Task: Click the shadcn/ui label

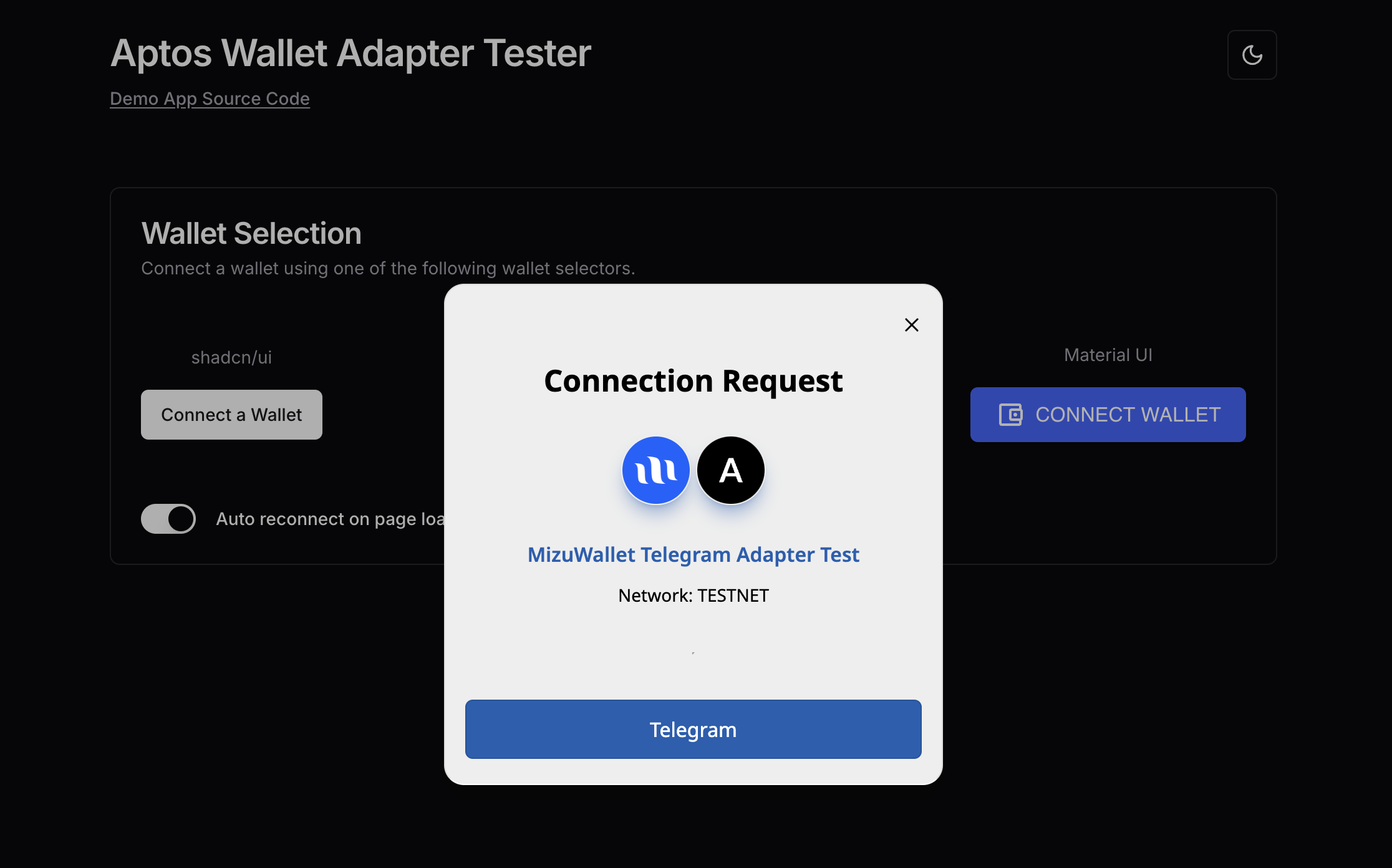Action: (231, 357)
